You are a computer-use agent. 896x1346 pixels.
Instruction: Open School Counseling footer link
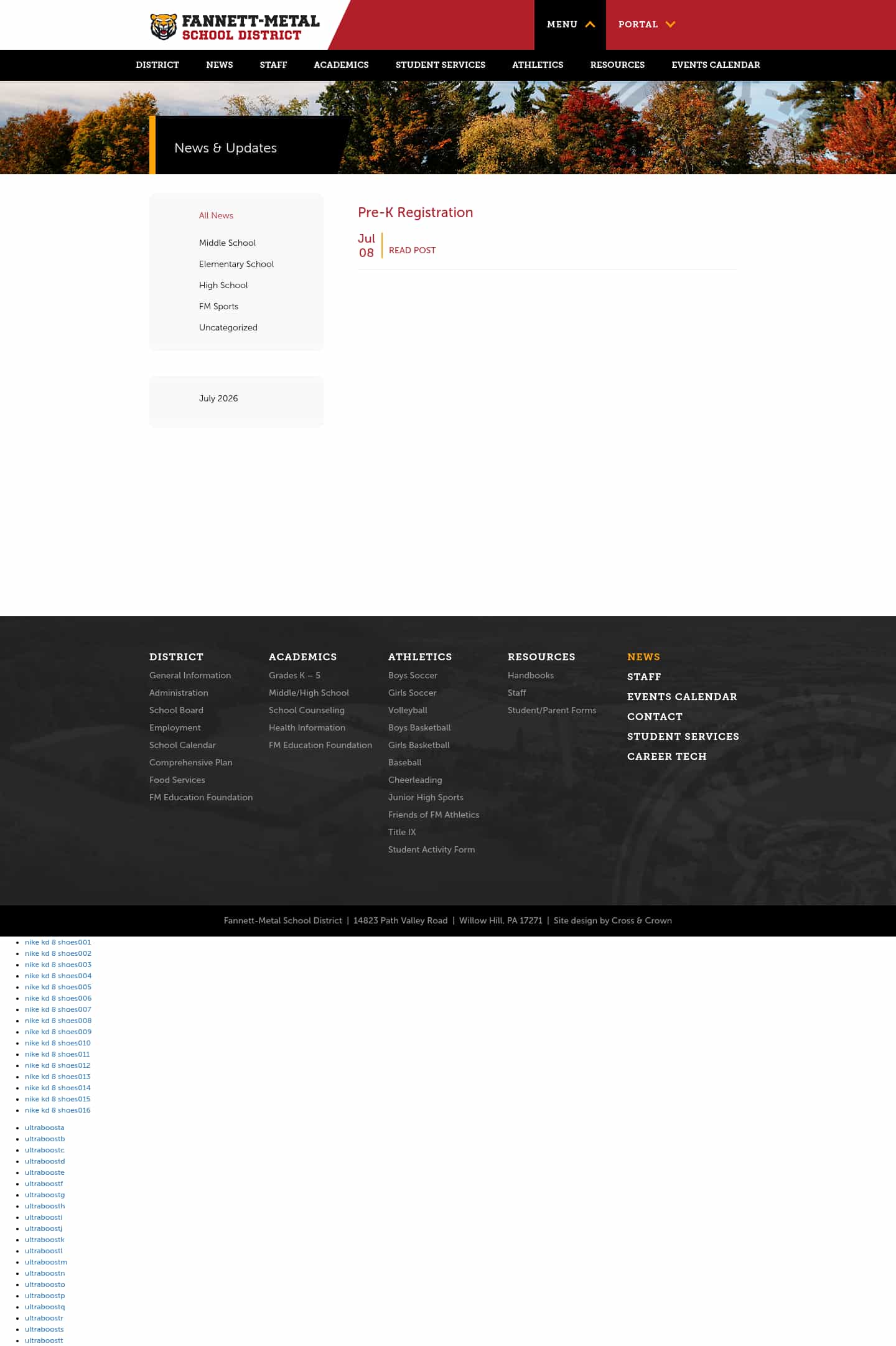pyautogui.click(x=307, y=710)
